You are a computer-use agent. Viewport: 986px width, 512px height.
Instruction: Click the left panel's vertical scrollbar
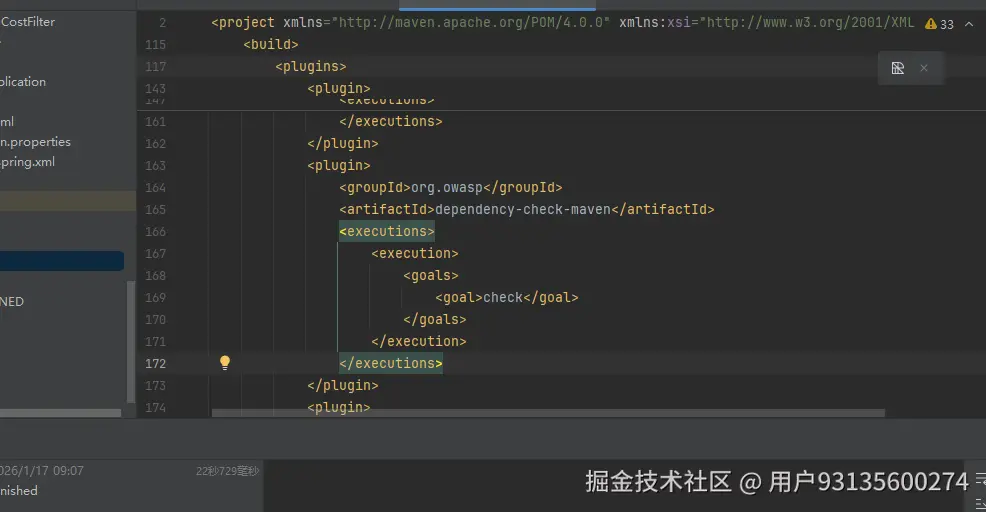point(131,342)
